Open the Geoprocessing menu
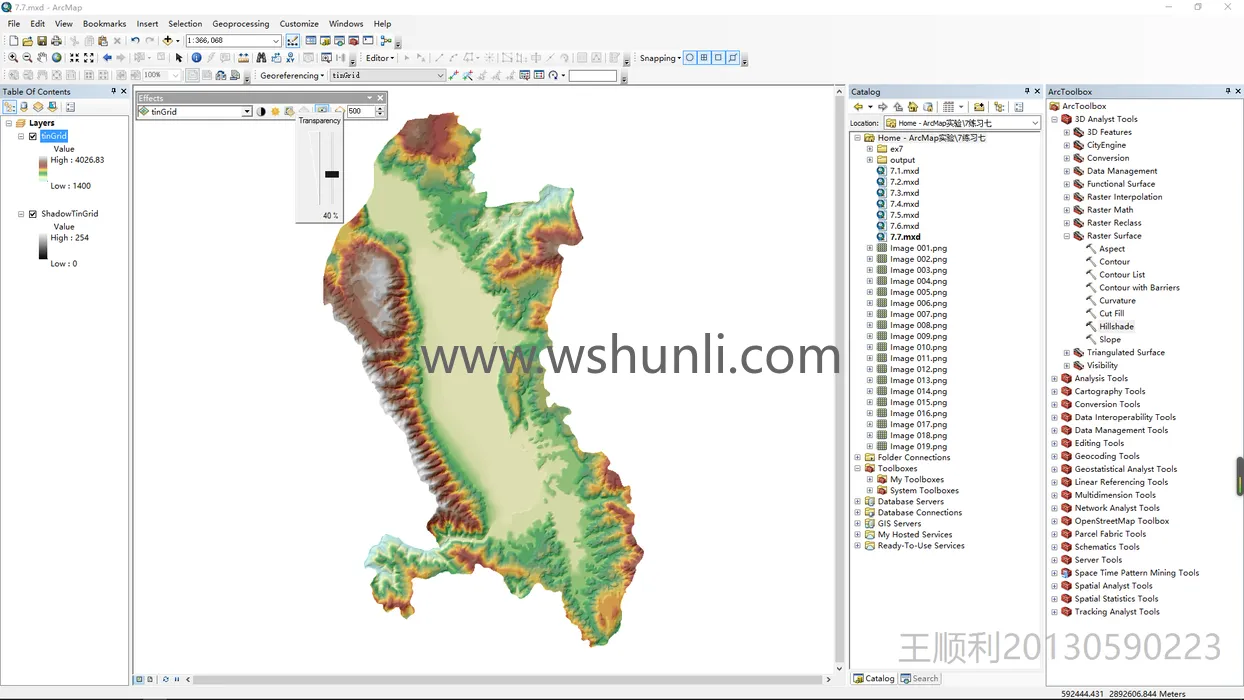The width and height of the screenshot is (1244, 700). pos(241,24)
